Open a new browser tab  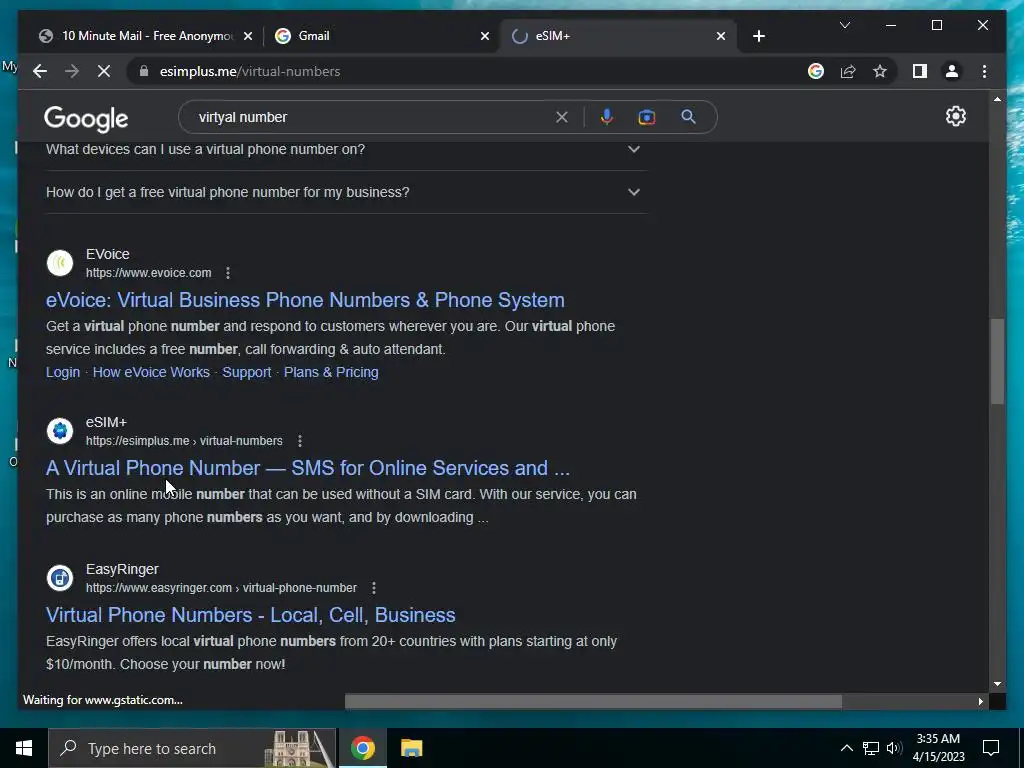758,36
